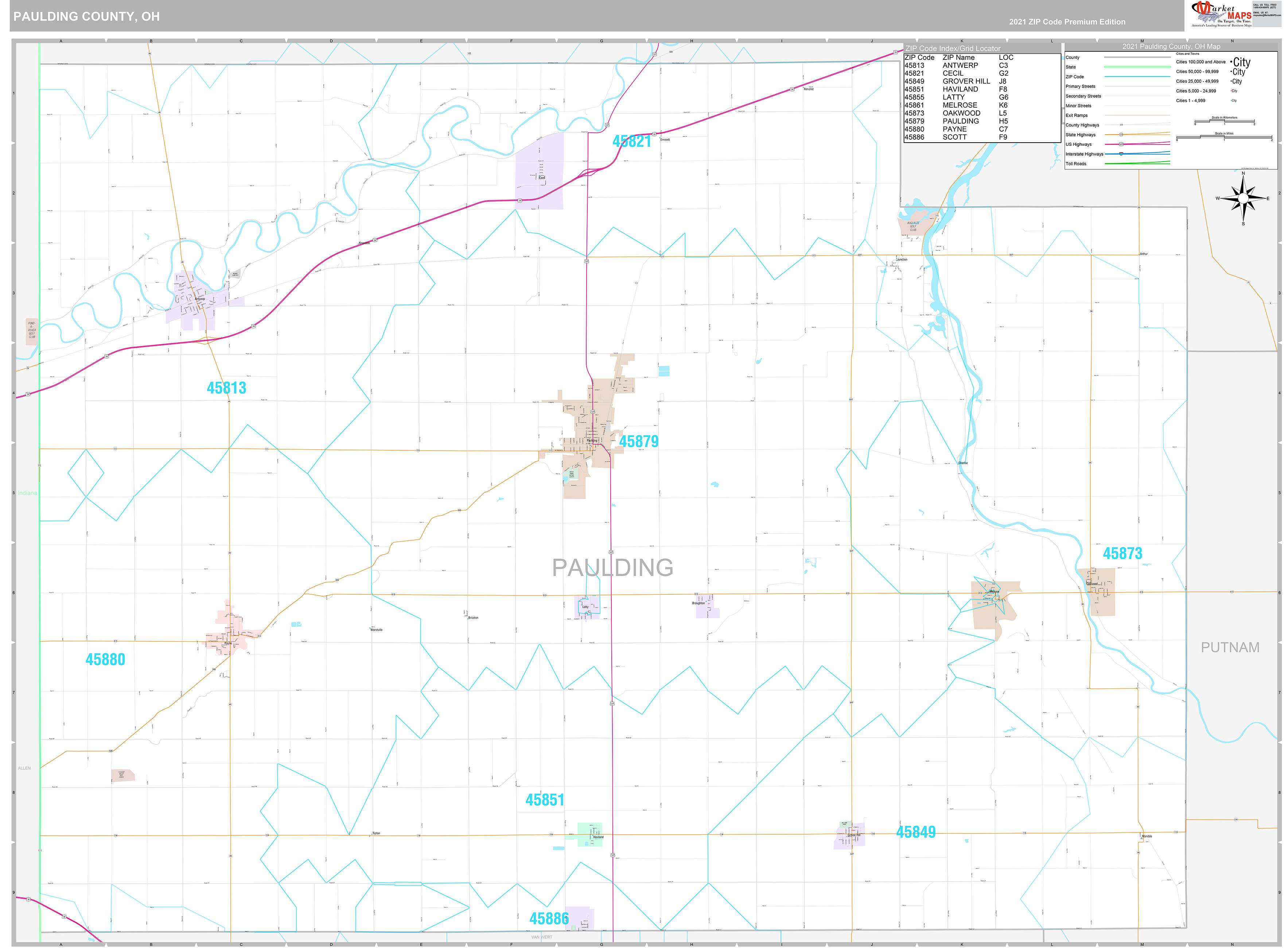Image resolution: width=1288 pixels, height=948 pixels.
Task: Click the large 45821 ZIP label on the map
Action: [x=632, y=142]
